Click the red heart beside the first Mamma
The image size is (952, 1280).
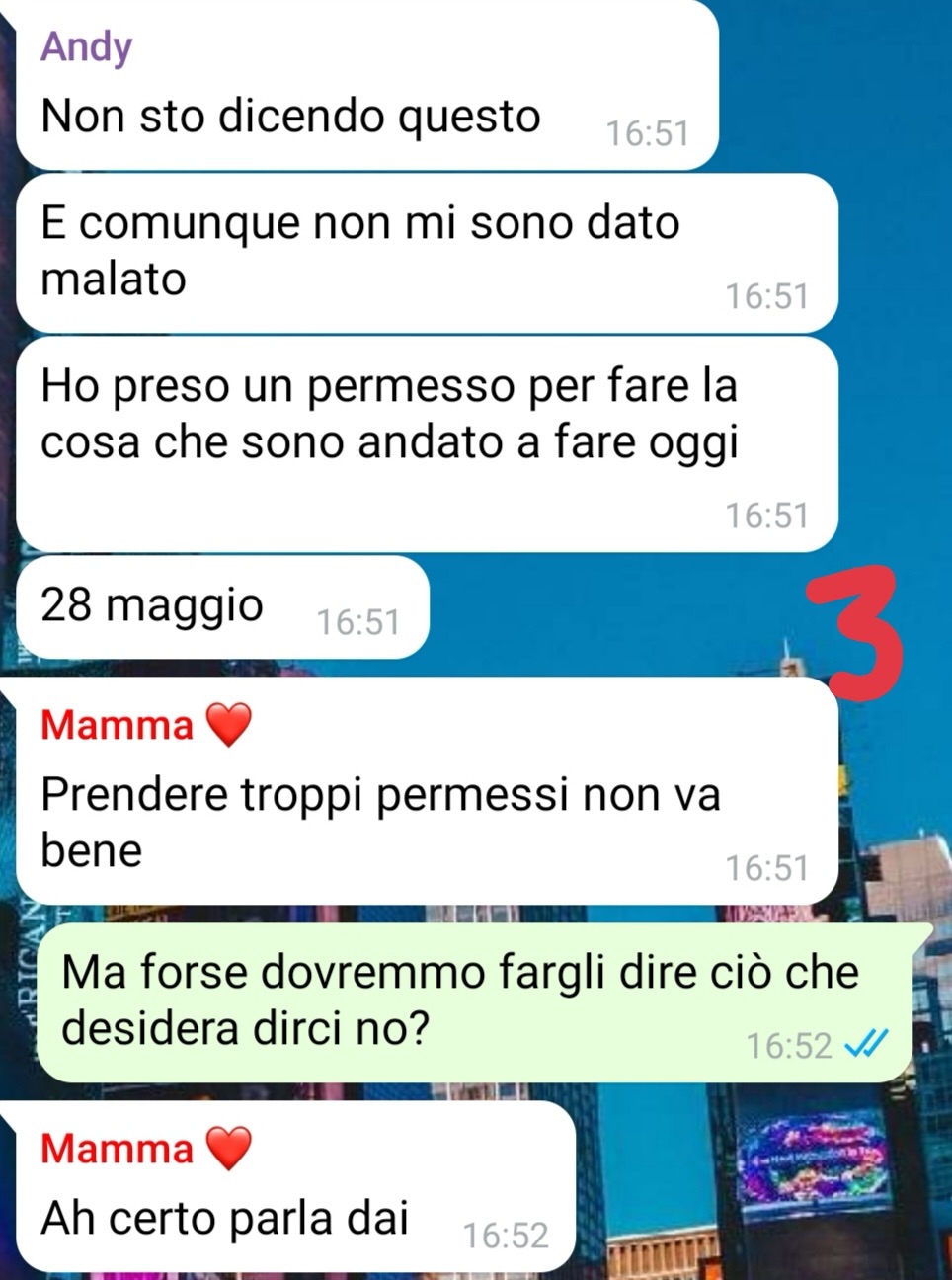(229, 725)
